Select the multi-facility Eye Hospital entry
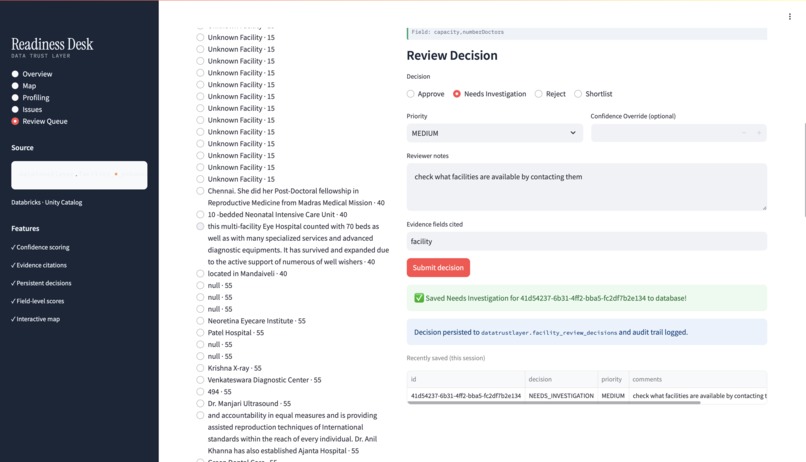The height and width of the screenshot is (462, 806). [292, 244]
